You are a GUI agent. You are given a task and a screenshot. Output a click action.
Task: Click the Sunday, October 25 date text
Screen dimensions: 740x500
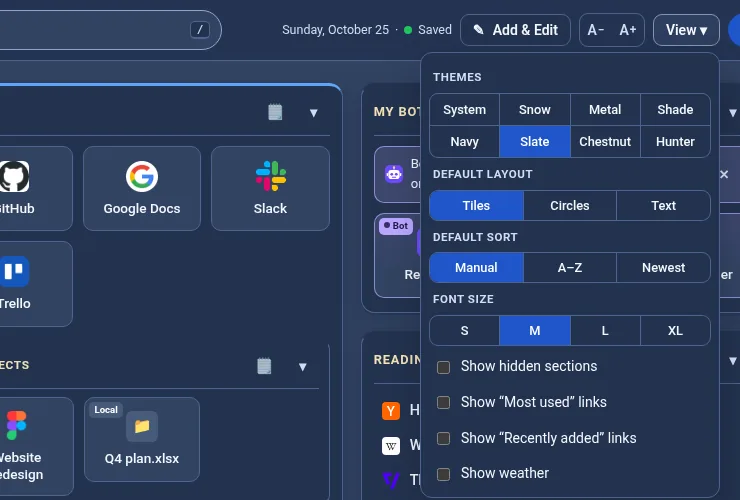coord(336,30)
